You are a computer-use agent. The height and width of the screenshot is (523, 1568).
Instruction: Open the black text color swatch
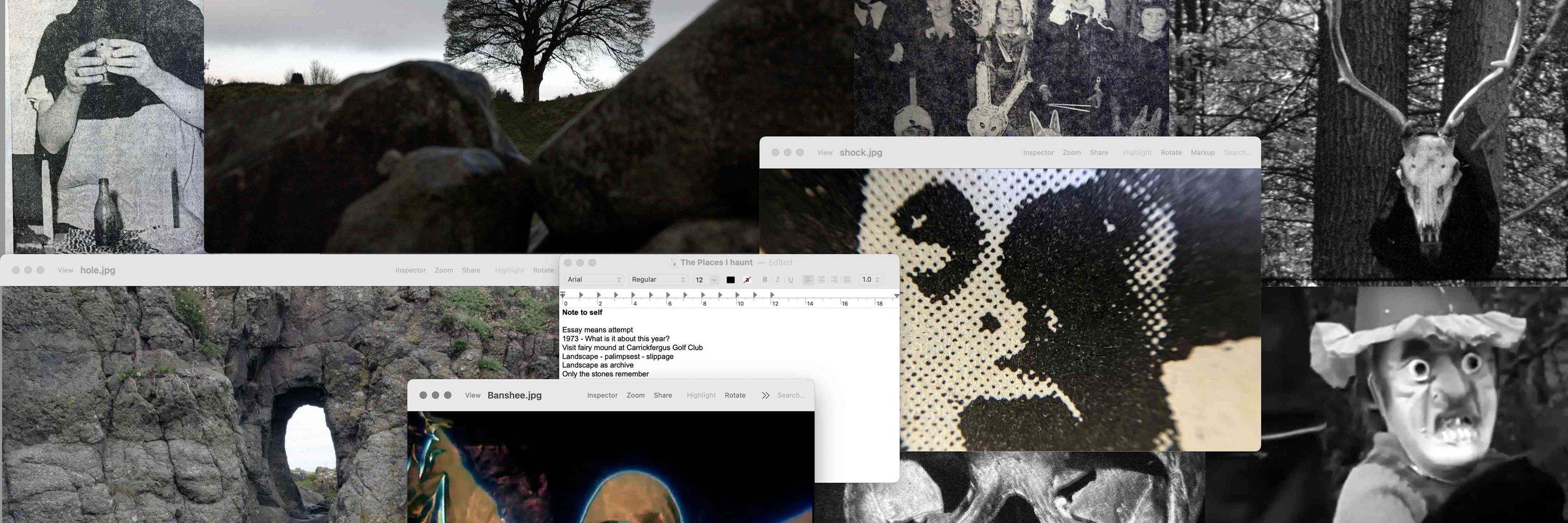point(731,279)
